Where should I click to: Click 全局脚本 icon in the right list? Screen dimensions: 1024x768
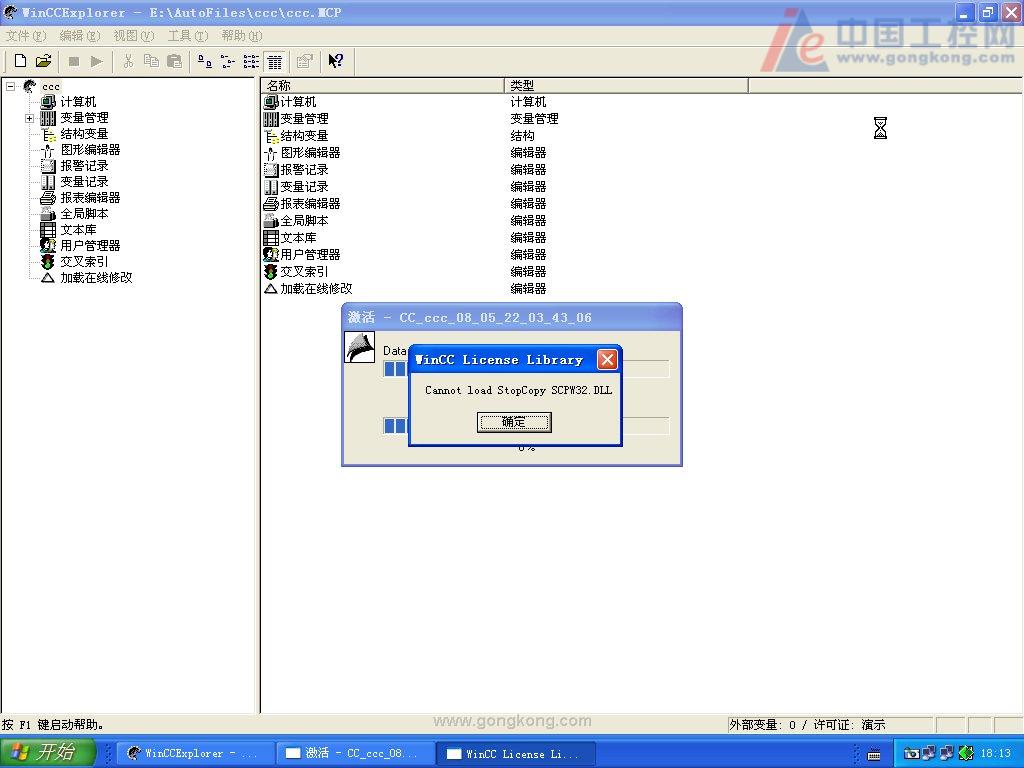tap(271, 221)
